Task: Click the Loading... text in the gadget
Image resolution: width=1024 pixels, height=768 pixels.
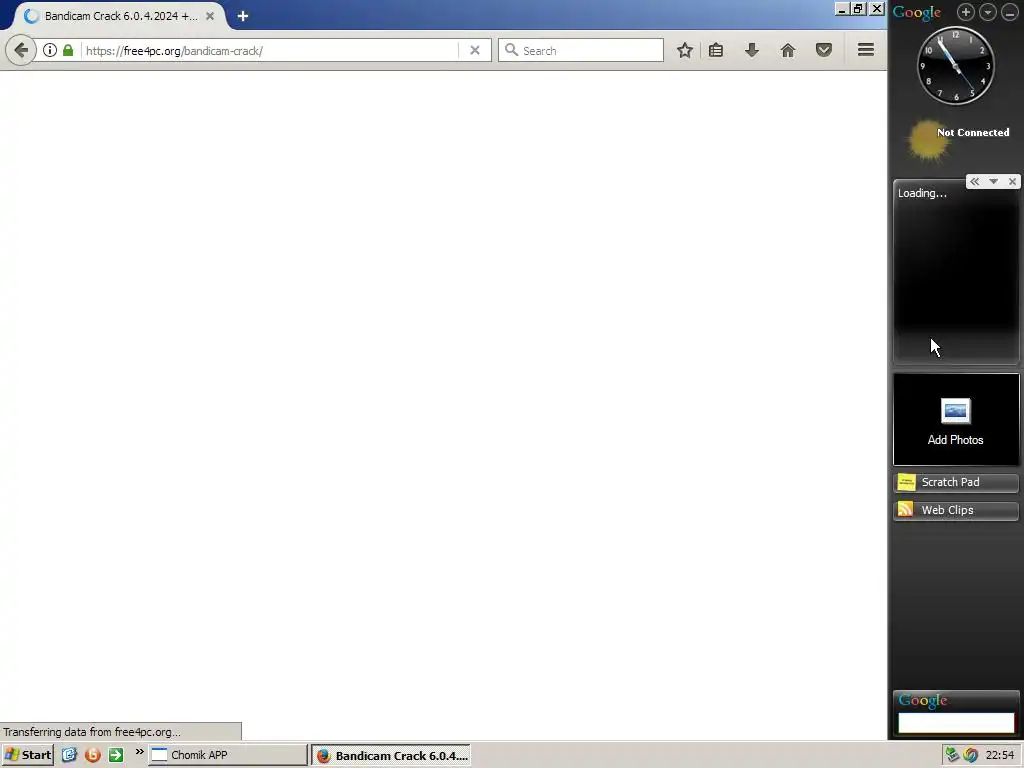Action: pos(922,193)
